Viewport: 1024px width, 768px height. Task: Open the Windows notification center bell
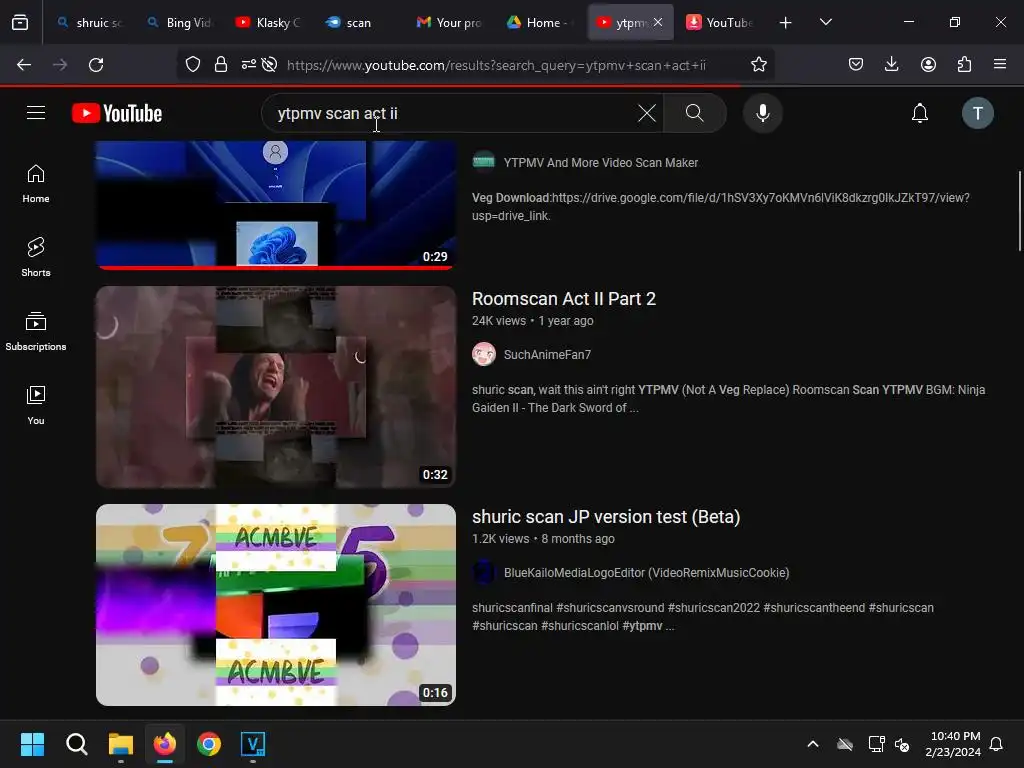(996, 744)
